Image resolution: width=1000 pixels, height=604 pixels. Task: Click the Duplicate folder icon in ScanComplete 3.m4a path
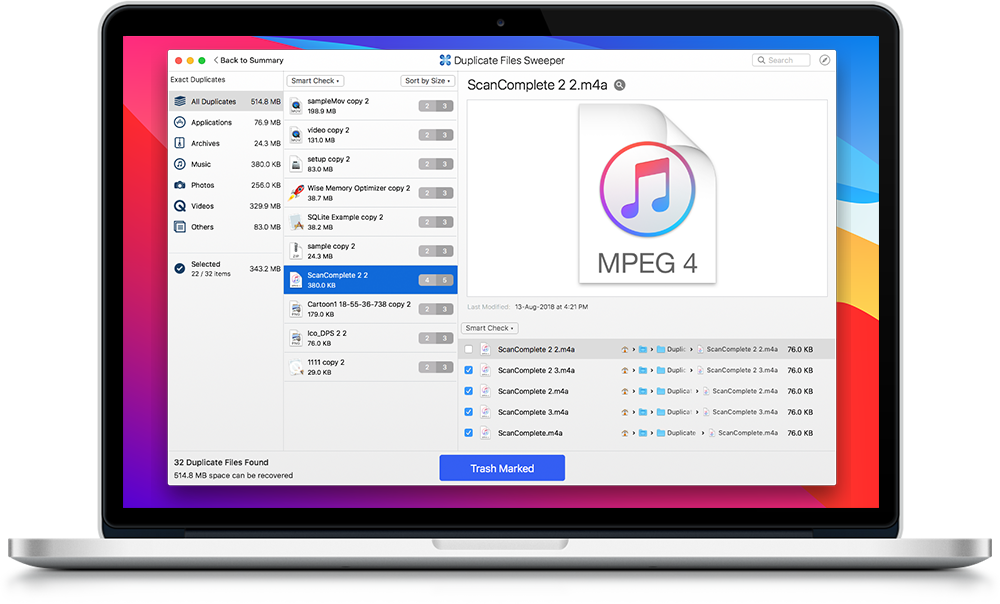661,412
